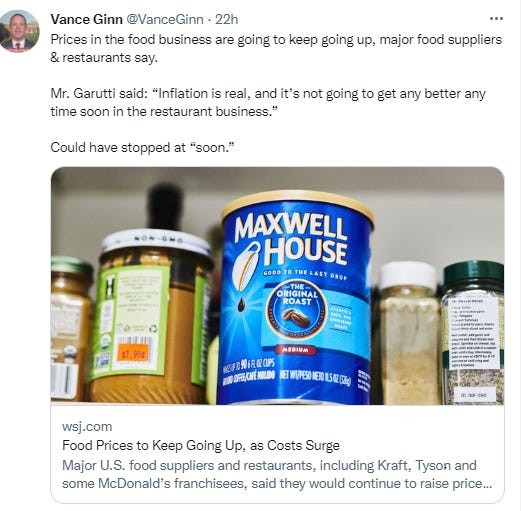Open the Maxwell House coffee can preview image

pyautogui.click(x=277, y=286)
